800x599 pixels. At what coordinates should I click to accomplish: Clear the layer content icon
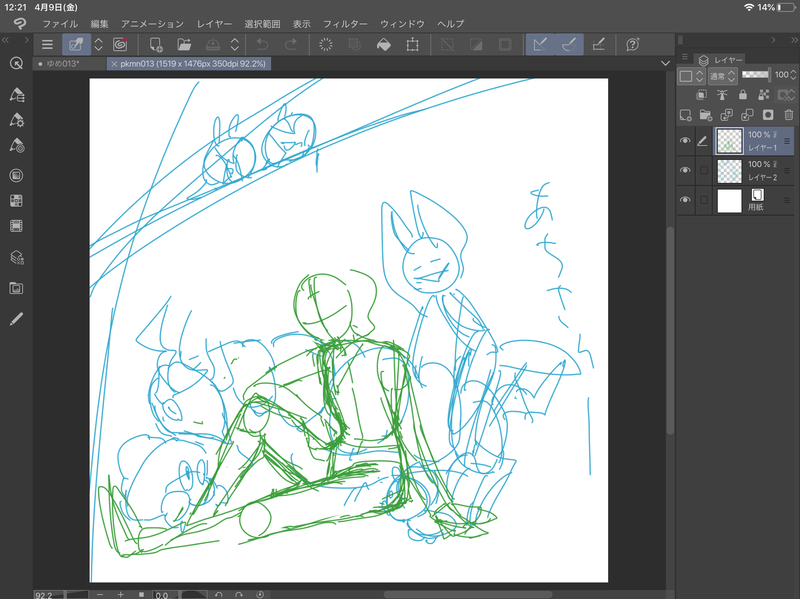[x=326, y=45]
